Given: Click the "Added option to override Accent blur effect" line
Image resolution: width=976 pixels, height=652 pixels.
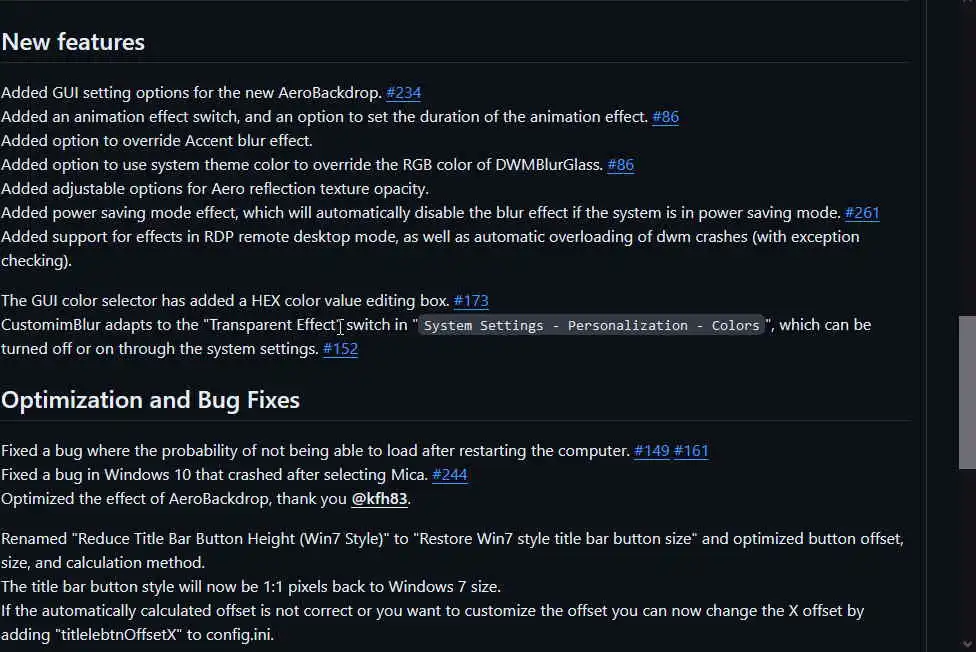Looking at the screenshot, I should coord(157,141).
